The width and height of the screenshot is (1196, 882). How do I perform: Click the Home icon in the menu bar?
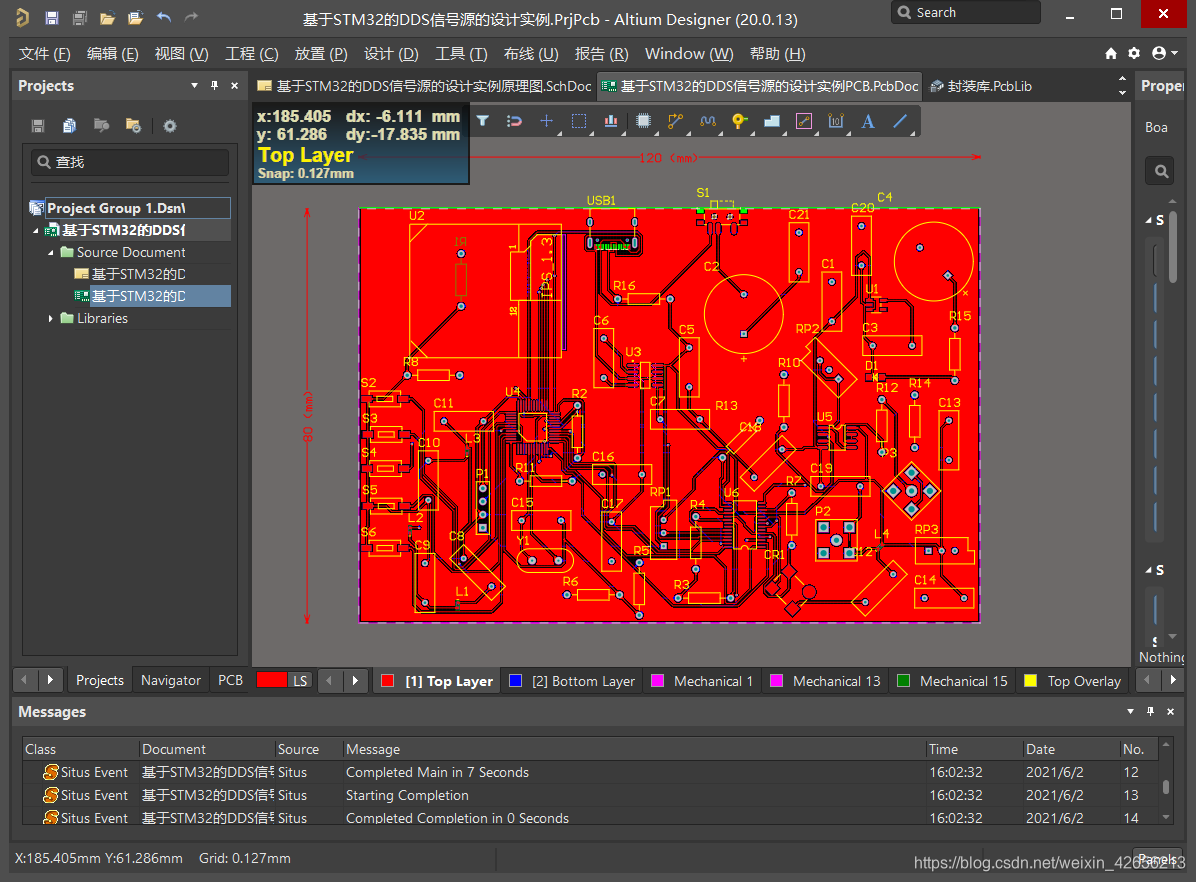tap(1111, 53)
